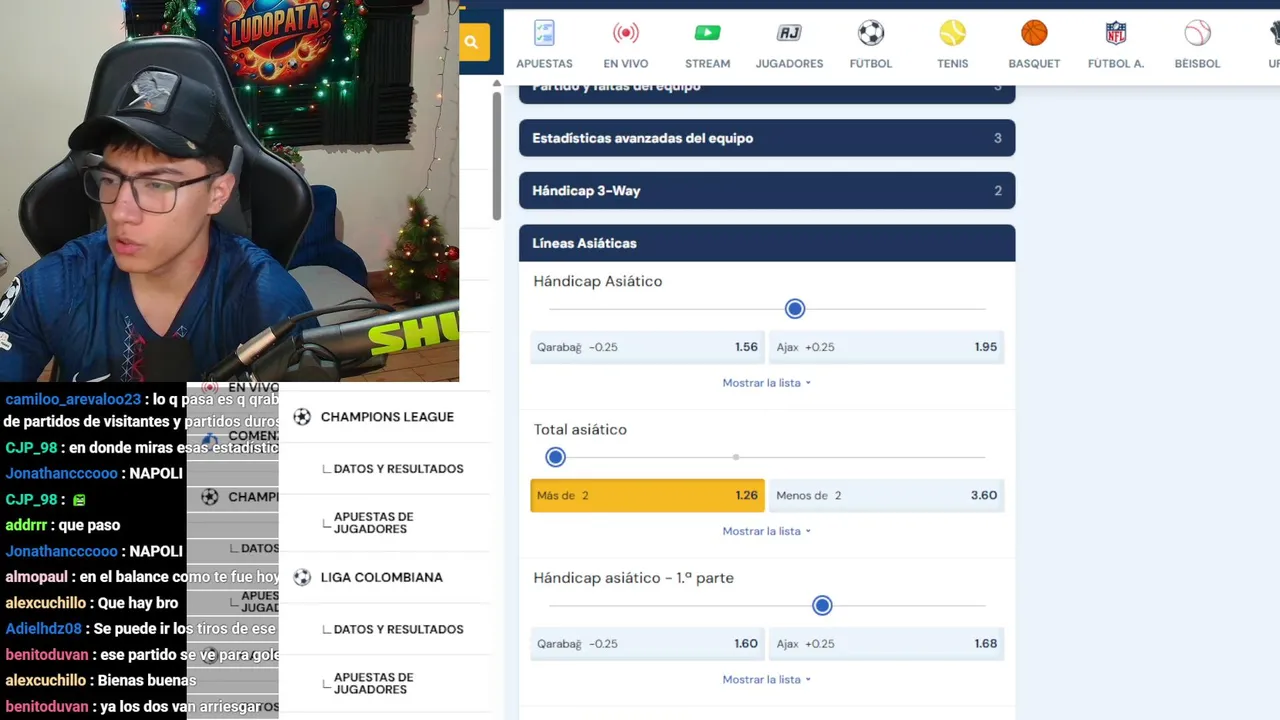The height and width of the screenshot is (720, 1280).
Task: Expand Estadísticas avanzadas del equipo section
Action: tap(767, 138)
